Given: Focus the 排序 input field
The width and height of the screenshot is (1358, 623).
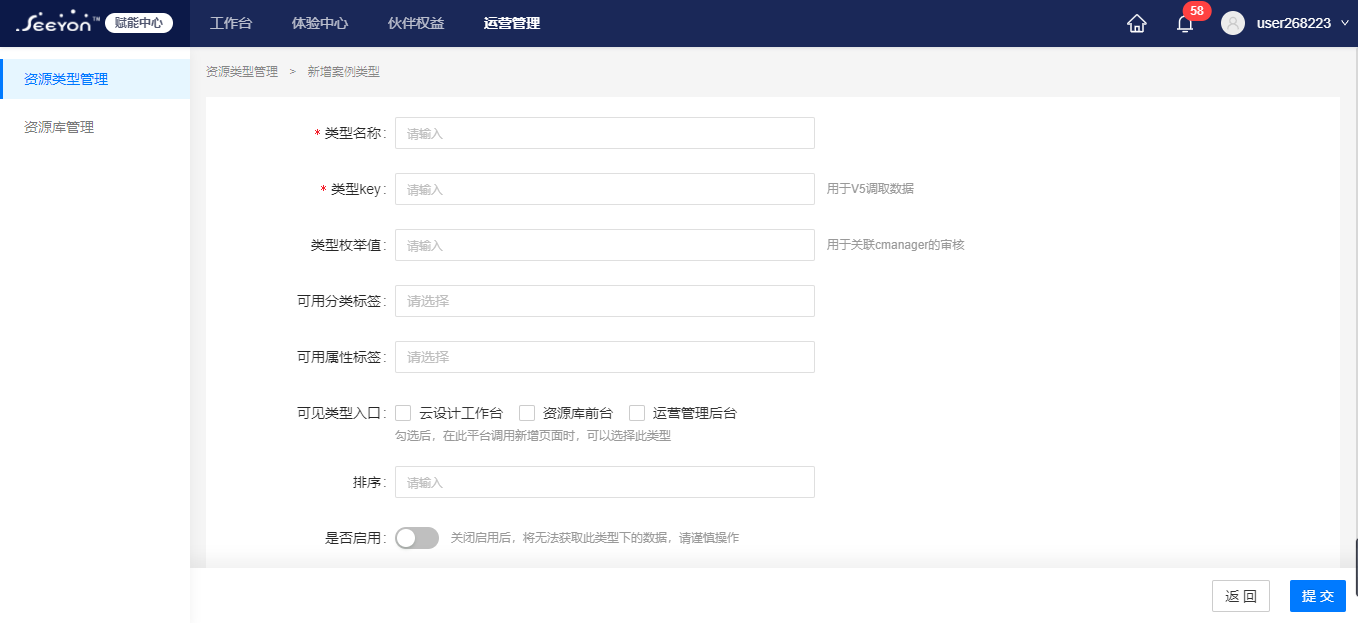Looking at the screenshot, I should (x=605, y=482).
